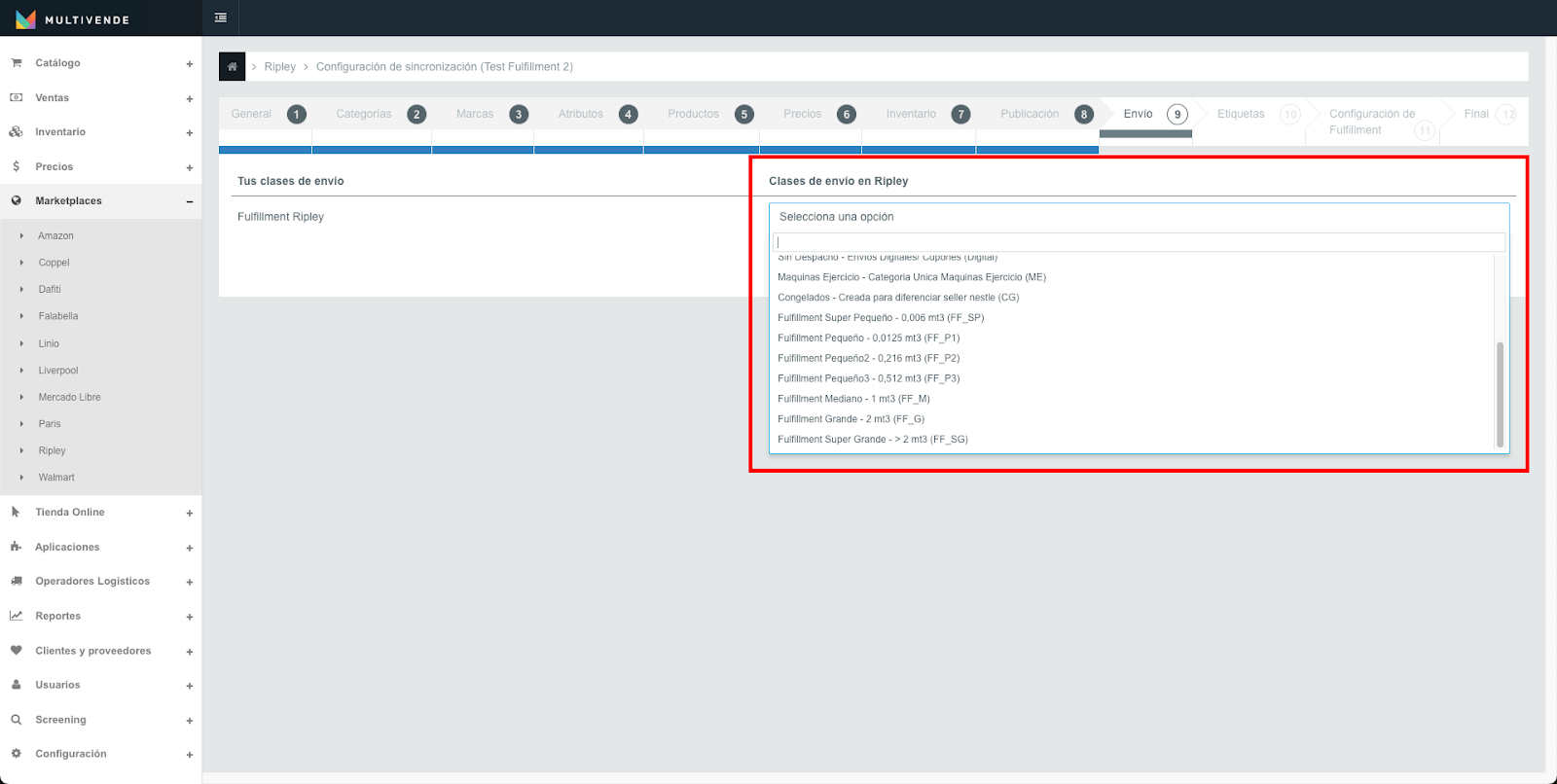Click the dropdown list scrollbar thumb

[1500, 394]
